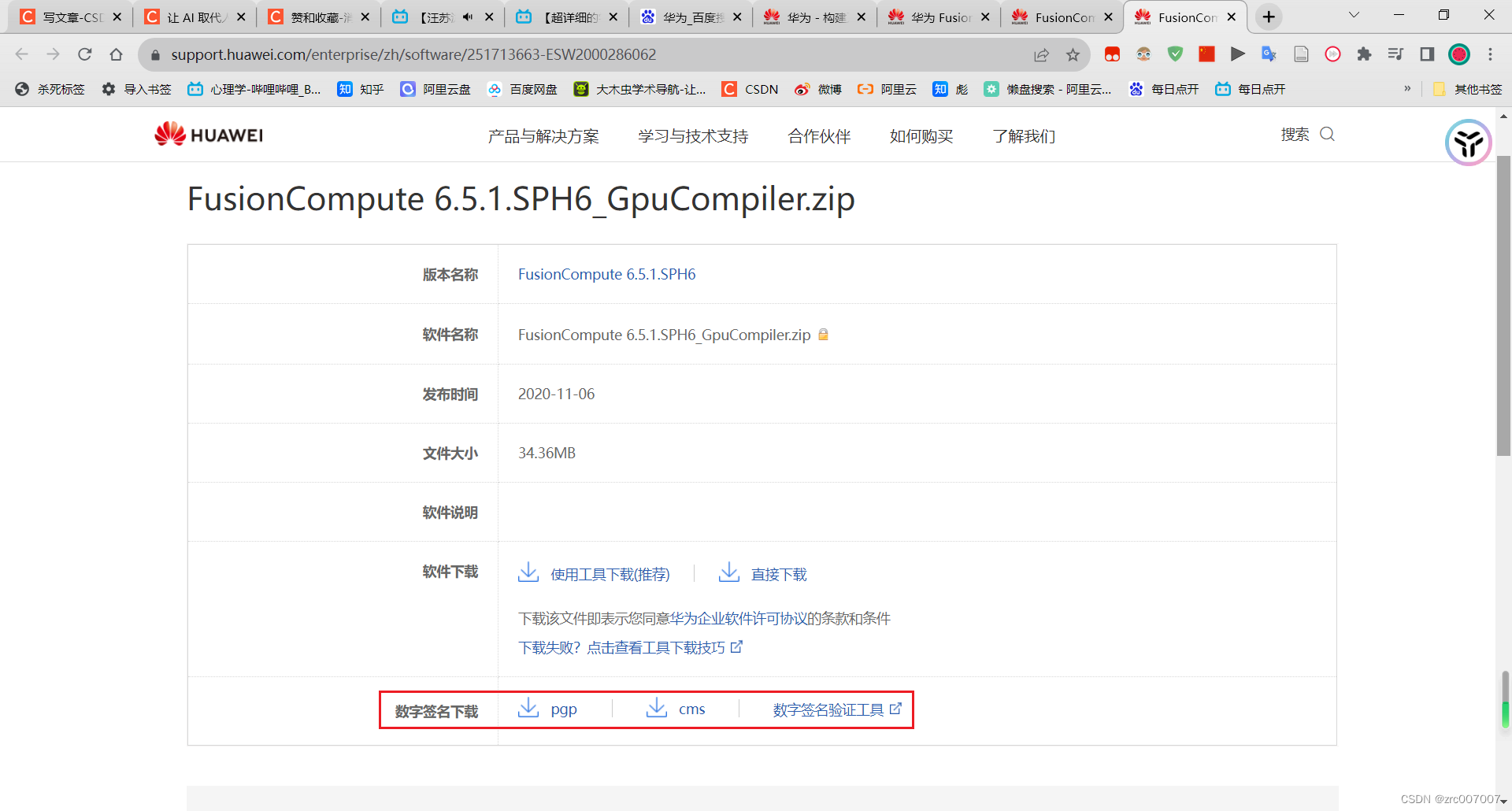Image resolution: width=1512 pixels, height=811 pixels.
Task: Mute the 【汪苏 tab audio icon
Action: [468, 17]
